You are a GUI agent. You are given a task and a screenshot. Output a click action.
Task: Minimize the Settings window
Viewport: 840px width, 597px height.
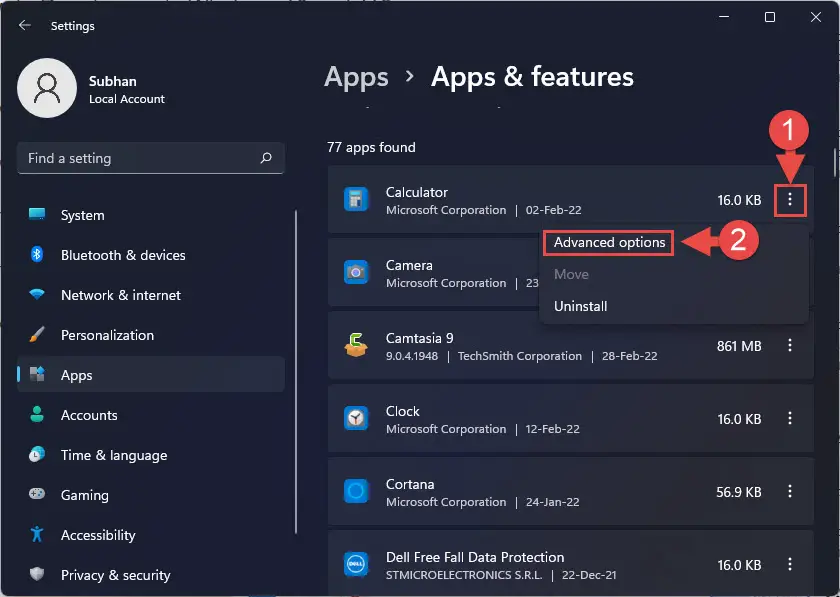pos(724,17)
